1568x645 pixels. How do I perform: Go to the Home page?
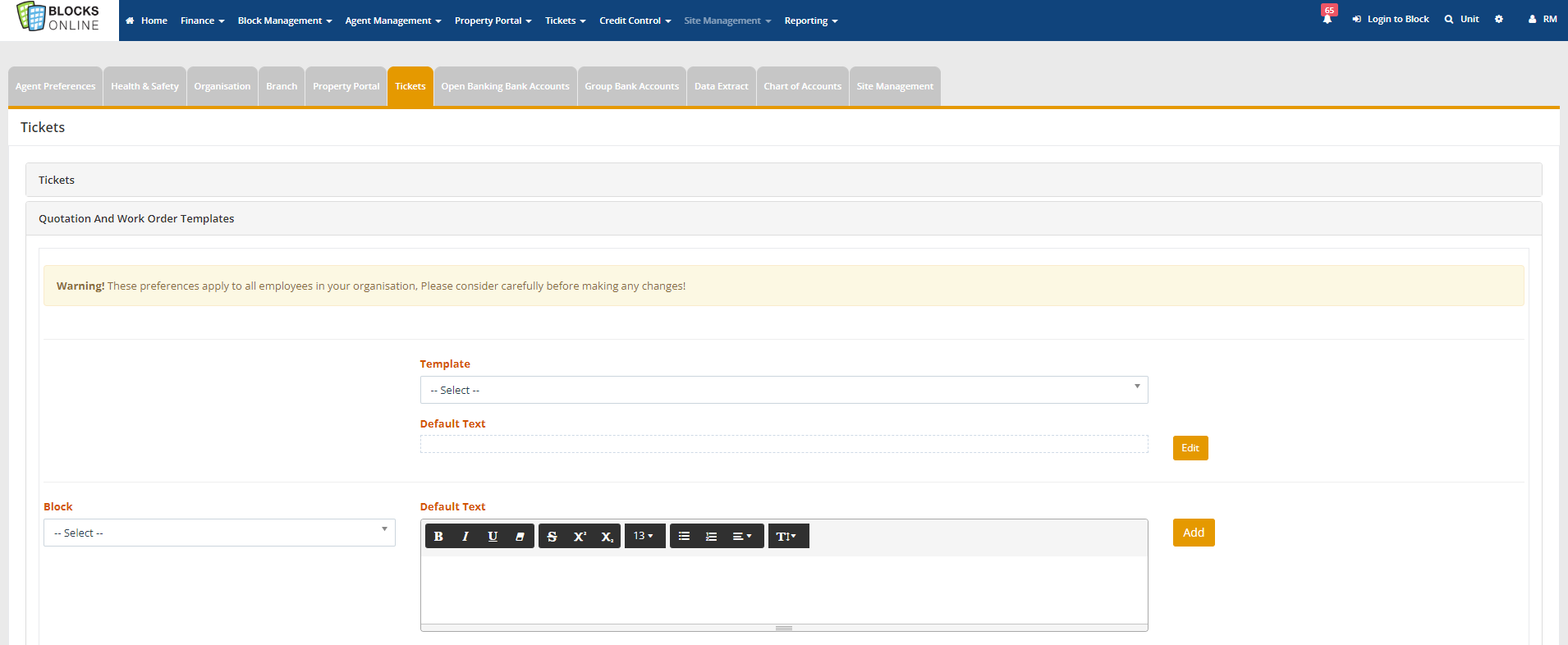[x=147, y=21]
